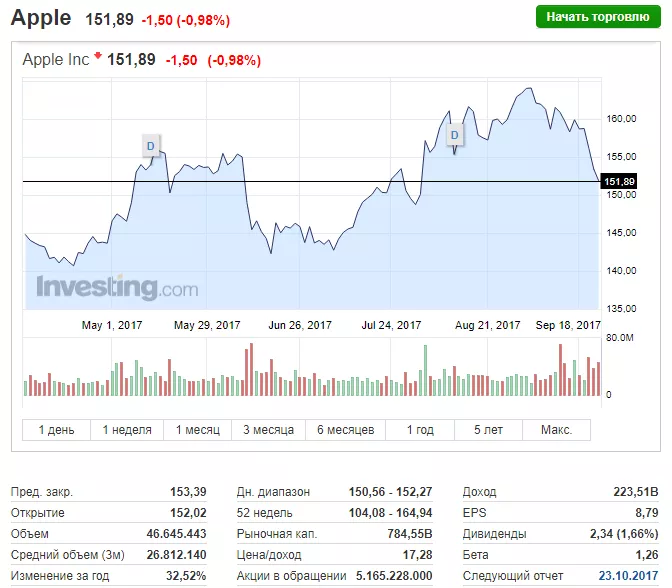Choose the 6 месяцев chart period

point(345,430)
